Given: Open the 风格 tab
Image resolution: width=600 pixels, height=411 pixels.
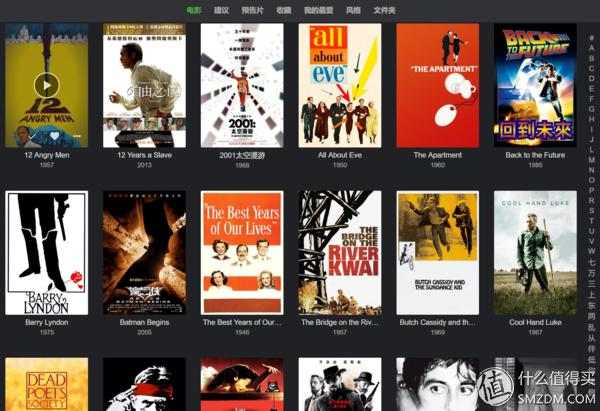Looking at the screenshot, I should pos(353,10).
